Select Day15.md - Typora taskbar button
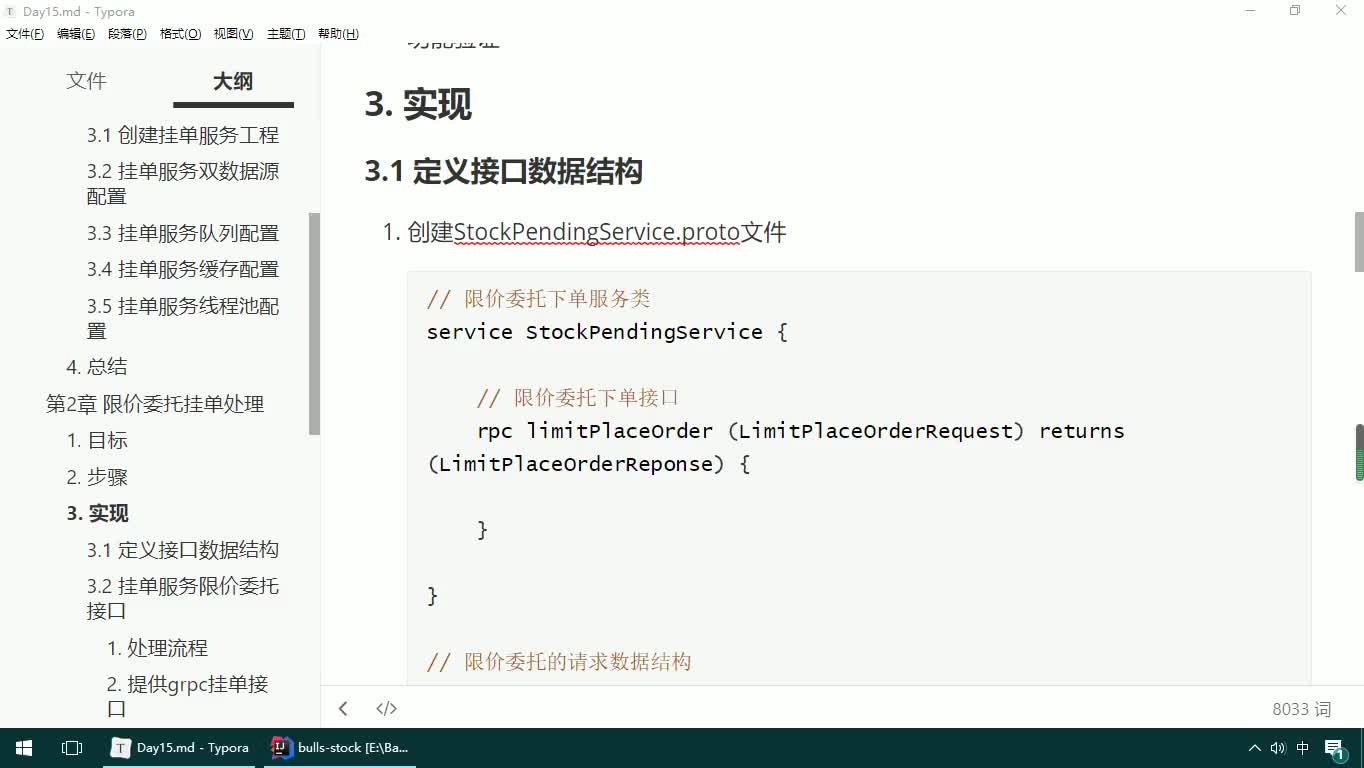 tap(181, 748)
